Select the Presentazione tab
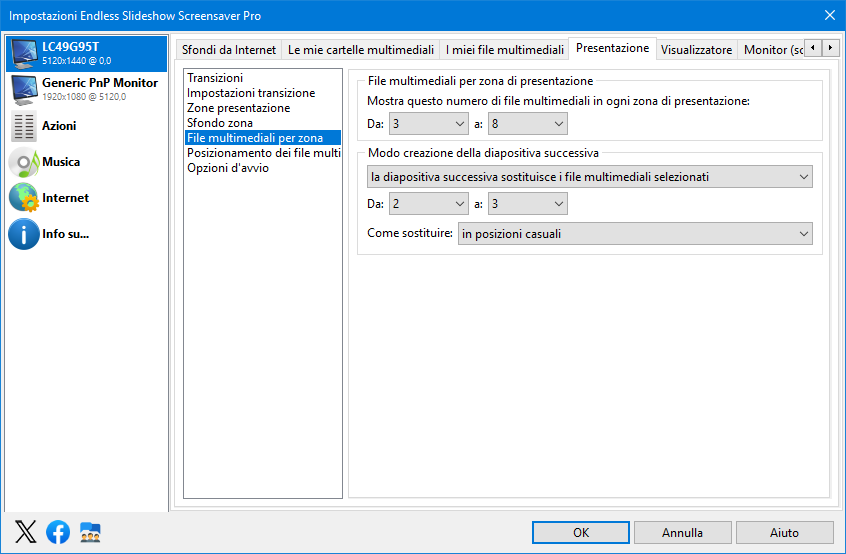846x554 pixels. pos(612,48)
